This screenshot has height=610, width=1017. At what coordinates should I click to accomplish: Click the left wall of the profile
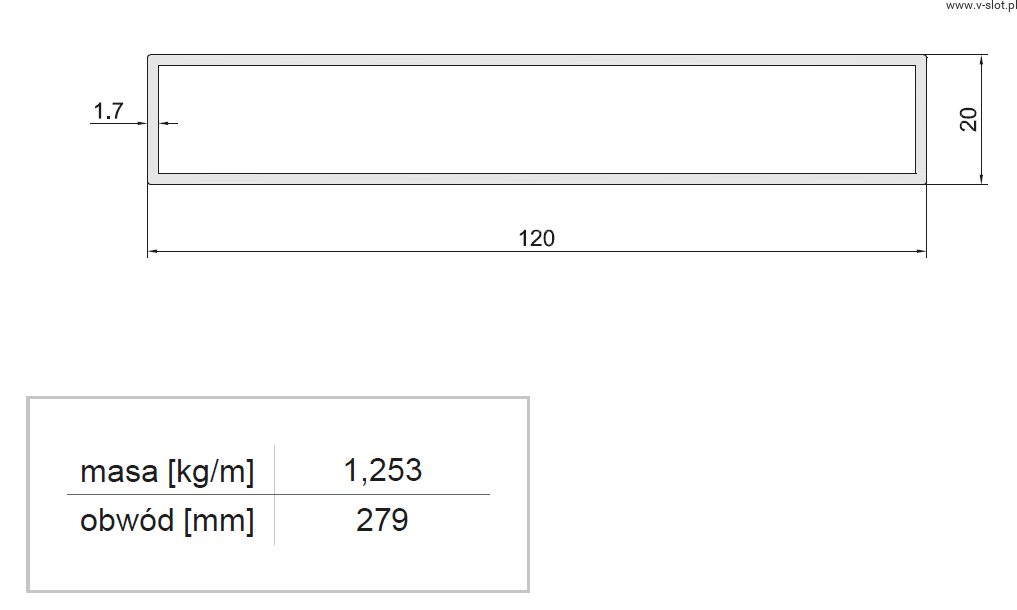153,150
